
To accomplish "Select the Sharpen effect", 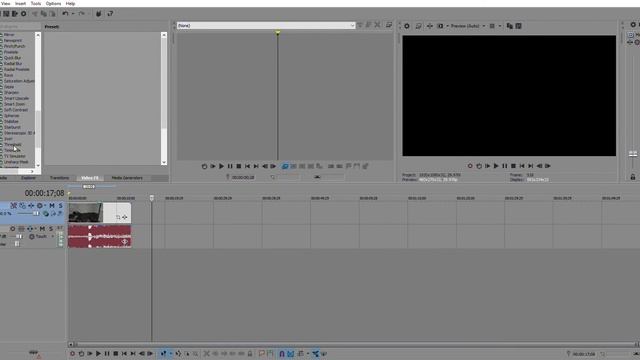I will click(11, 93).
